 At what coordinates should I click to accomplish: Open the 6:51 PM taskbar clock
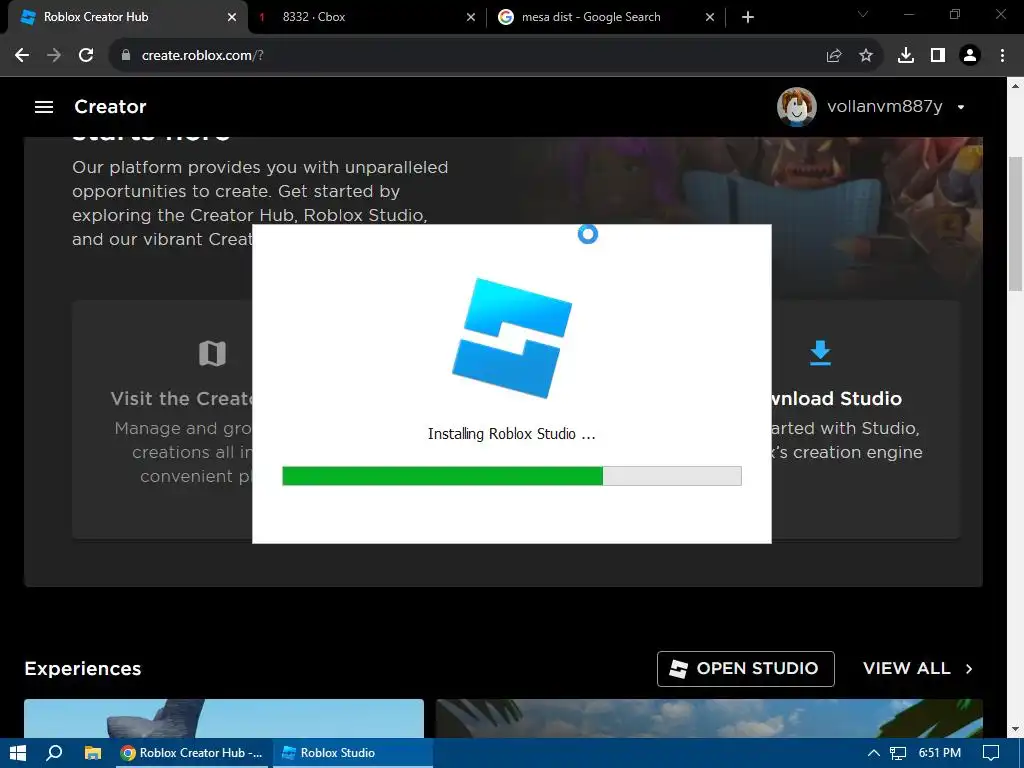click(x=940, y=753)
